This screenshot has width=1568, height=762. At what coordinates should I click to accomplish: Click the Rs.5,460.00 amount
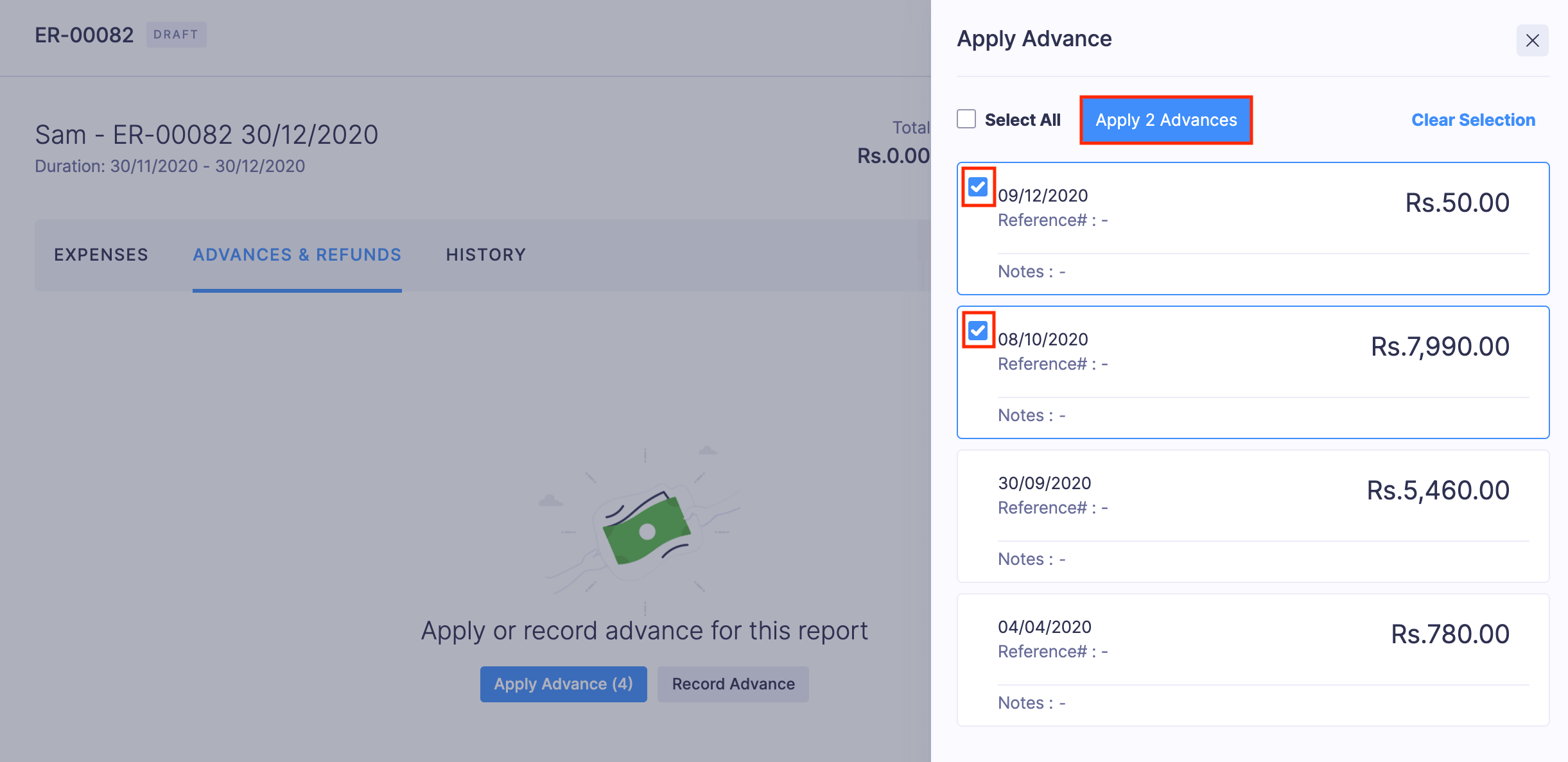pyautogui.click(x=1438, y=490)
